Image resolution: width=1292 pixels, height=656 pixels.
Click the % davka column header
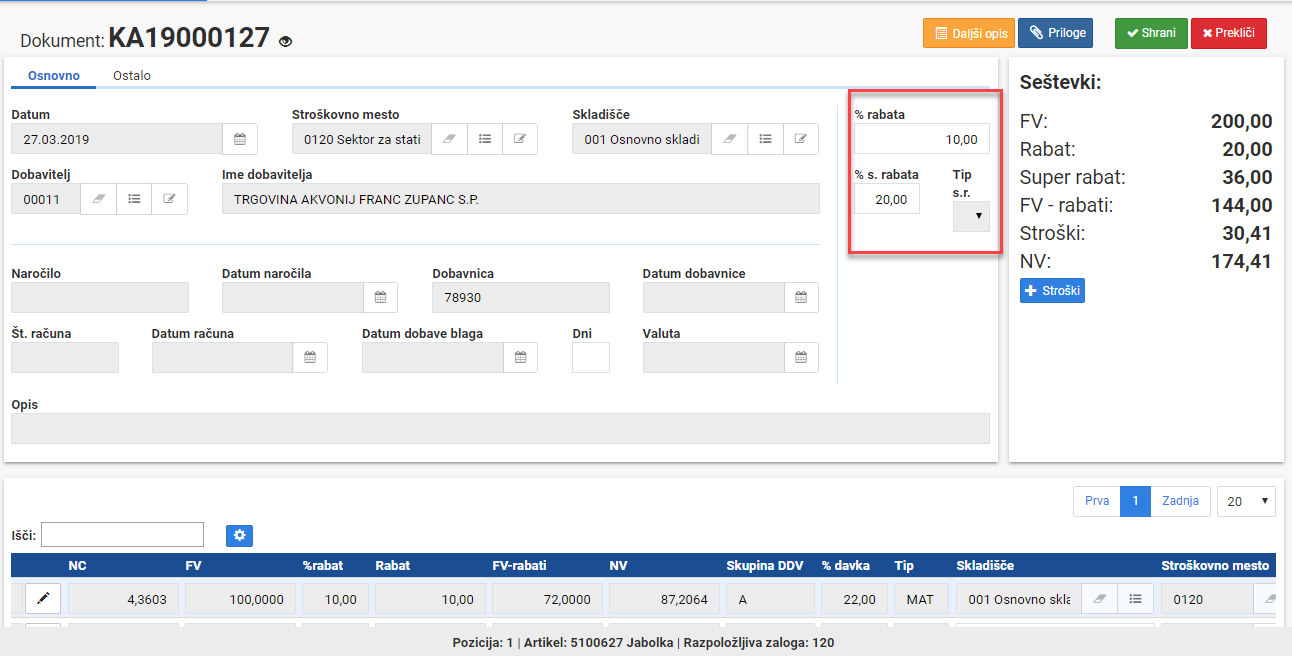click(x=846, y=566)
